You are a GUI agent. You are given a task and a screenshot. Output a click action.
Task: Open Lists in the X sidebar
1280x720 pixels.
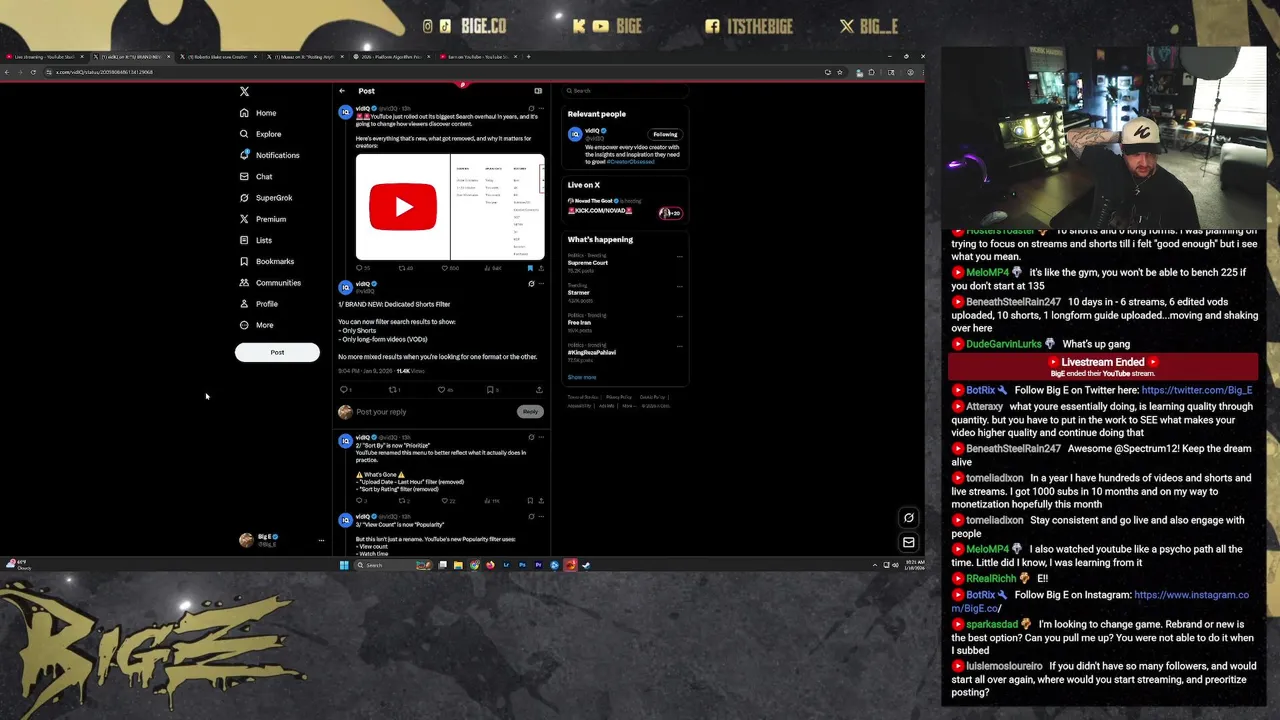pos(256,240)
